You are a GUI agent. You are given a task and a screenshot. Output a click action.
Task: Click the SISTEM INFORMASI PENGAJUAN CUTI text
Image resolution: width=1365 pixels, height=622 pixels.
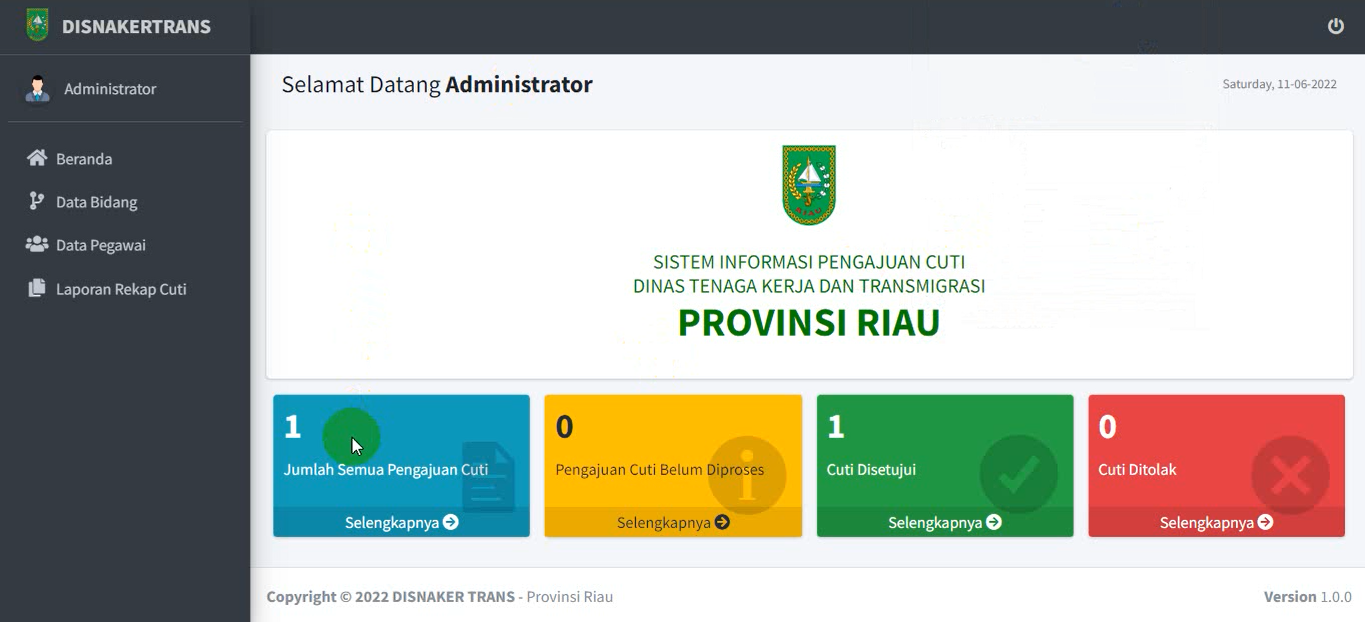click(809, 262)
